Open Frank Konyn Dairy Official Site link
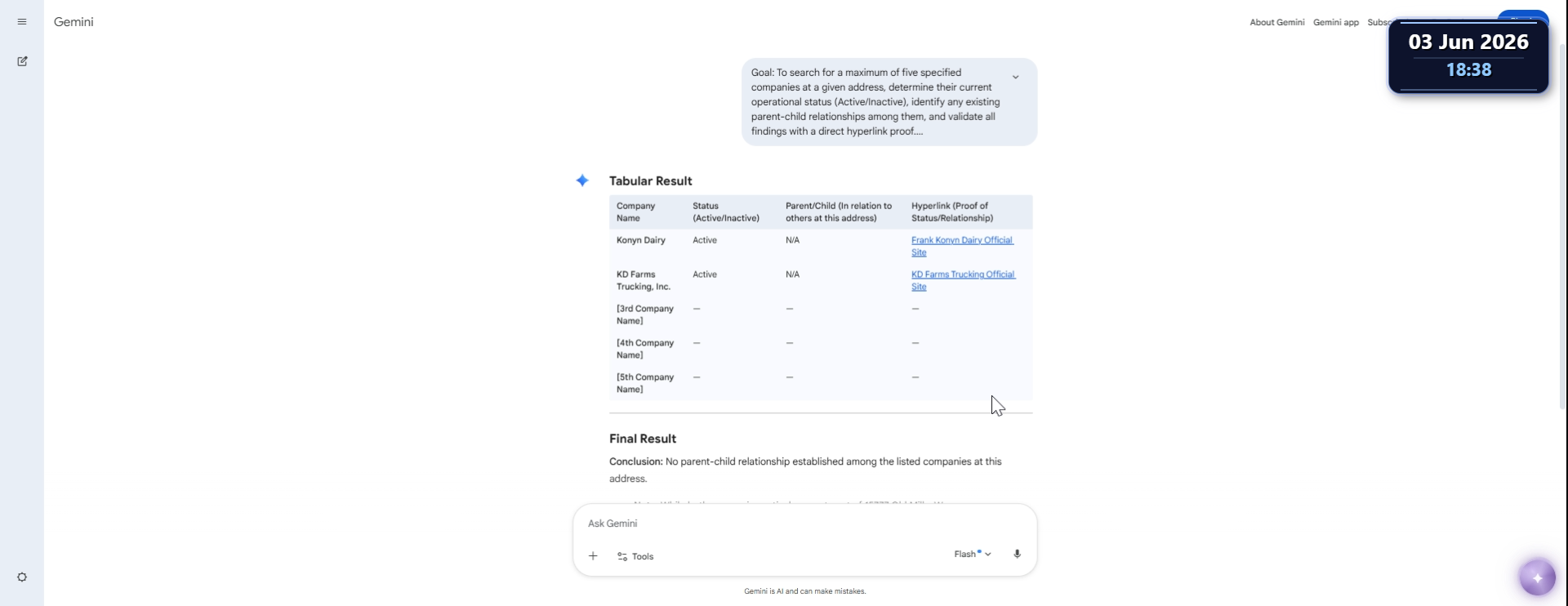Viewport: 1568px width, 606px height. [962, 246]
